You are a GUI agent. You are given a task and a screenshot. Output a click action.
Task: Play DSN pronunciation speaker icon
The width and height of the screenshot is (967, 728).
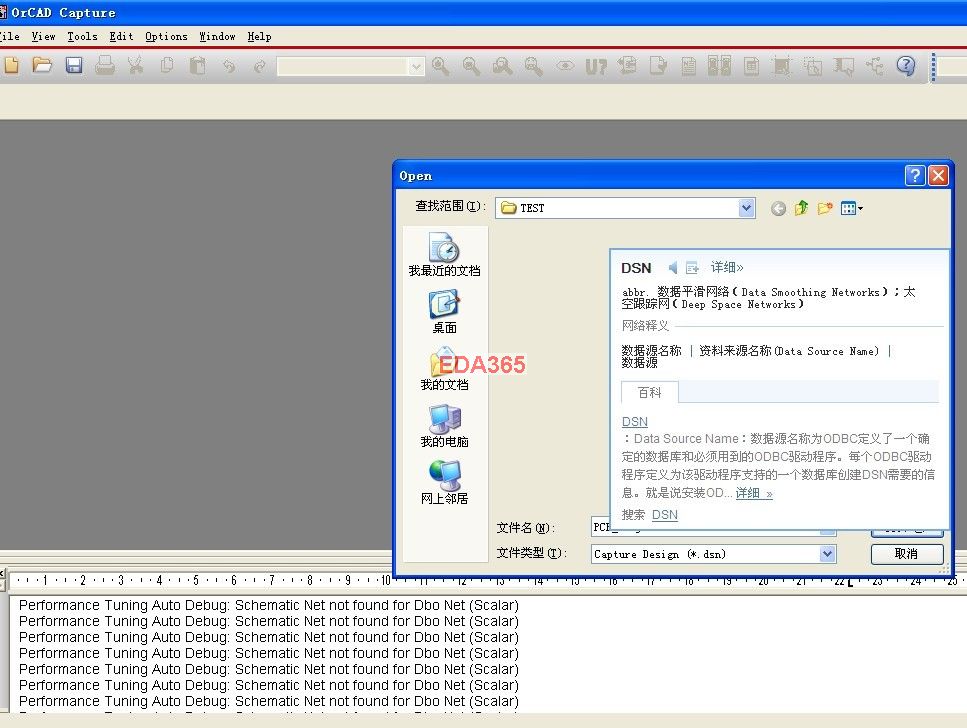(673, 268)
